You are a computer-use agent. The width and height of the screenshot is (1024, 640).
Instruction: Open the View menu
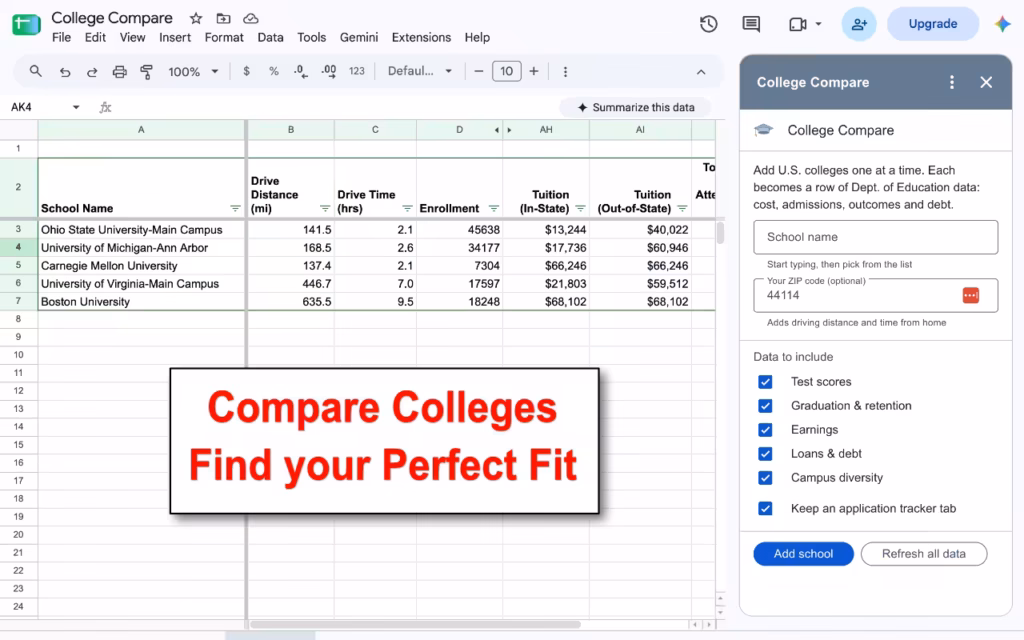(132, 37)
